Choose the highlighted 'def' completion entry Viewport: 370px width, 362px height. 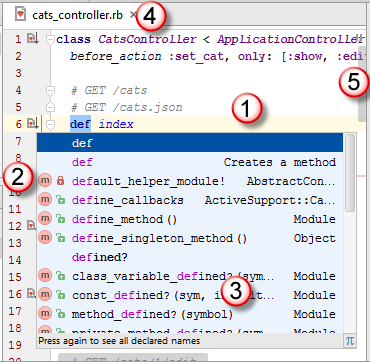coord(190,143)
